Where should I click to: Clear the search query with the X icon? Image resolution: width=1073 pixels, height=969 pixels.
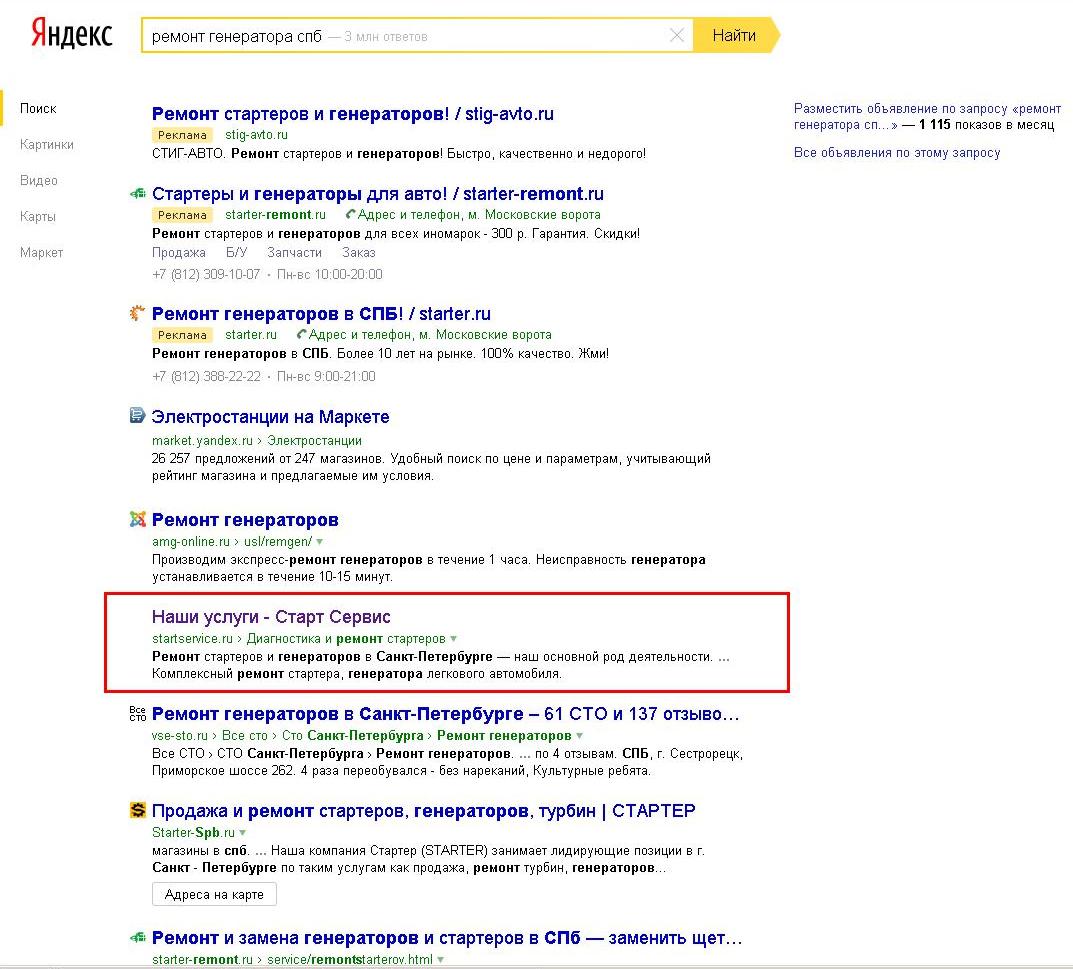(x=676, y=36)
